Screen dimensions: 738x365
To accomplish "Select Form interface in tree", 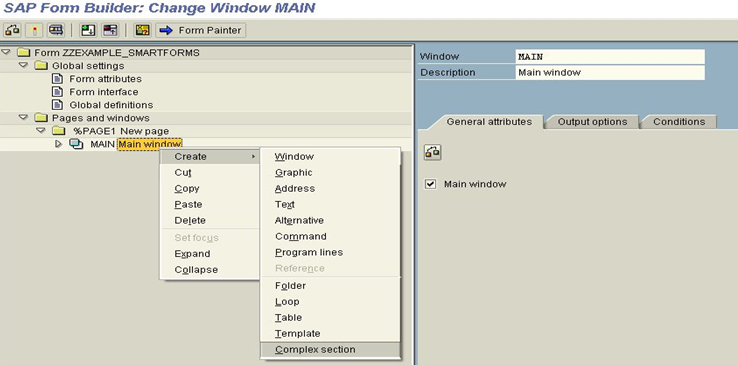I will [x=104, y=92].
